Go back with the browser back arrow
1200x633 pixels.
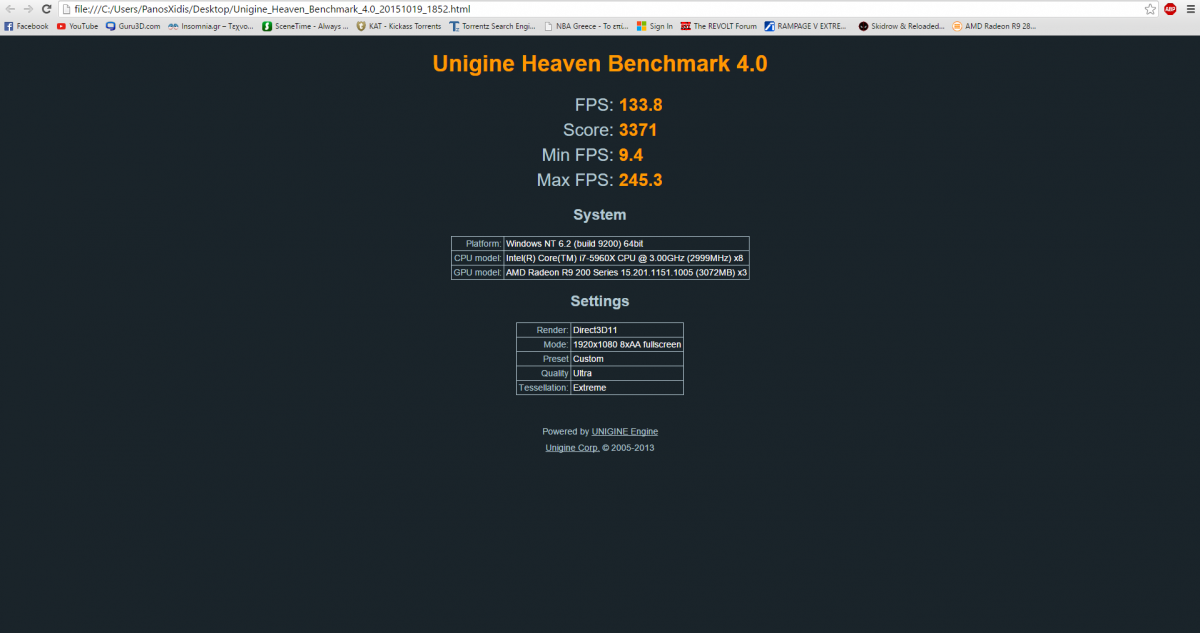click(10, 8)
